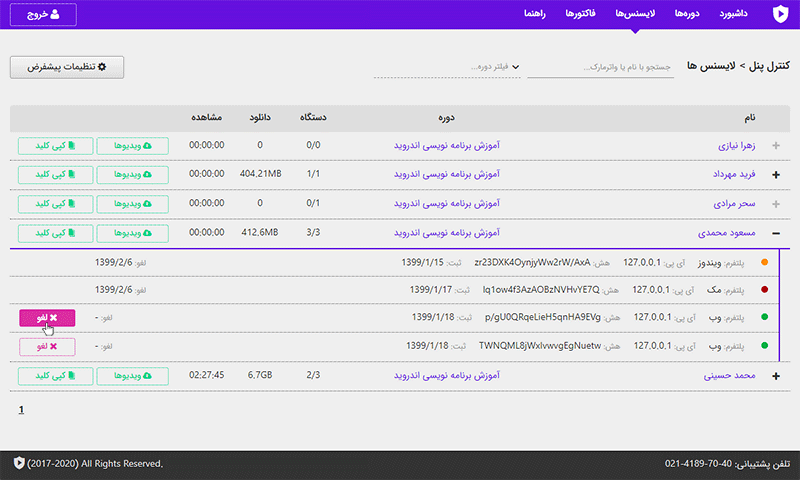The width and height of the screenshot is (800, 480).
Task: Click کپی کلید button for محمد حسینی
Action: 56,376
